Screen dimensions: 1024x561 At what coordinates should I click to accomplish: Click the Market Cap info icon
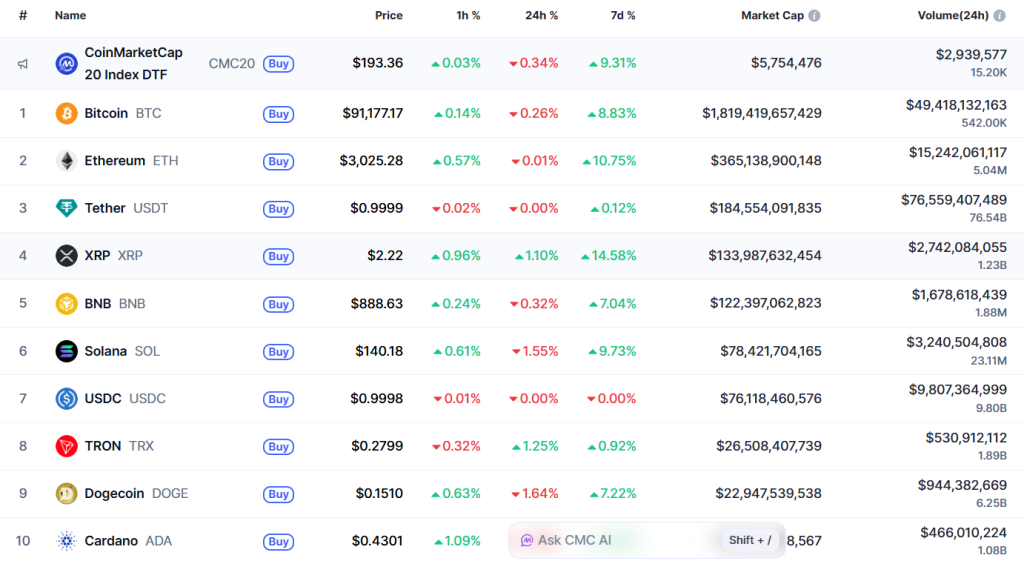814,16
